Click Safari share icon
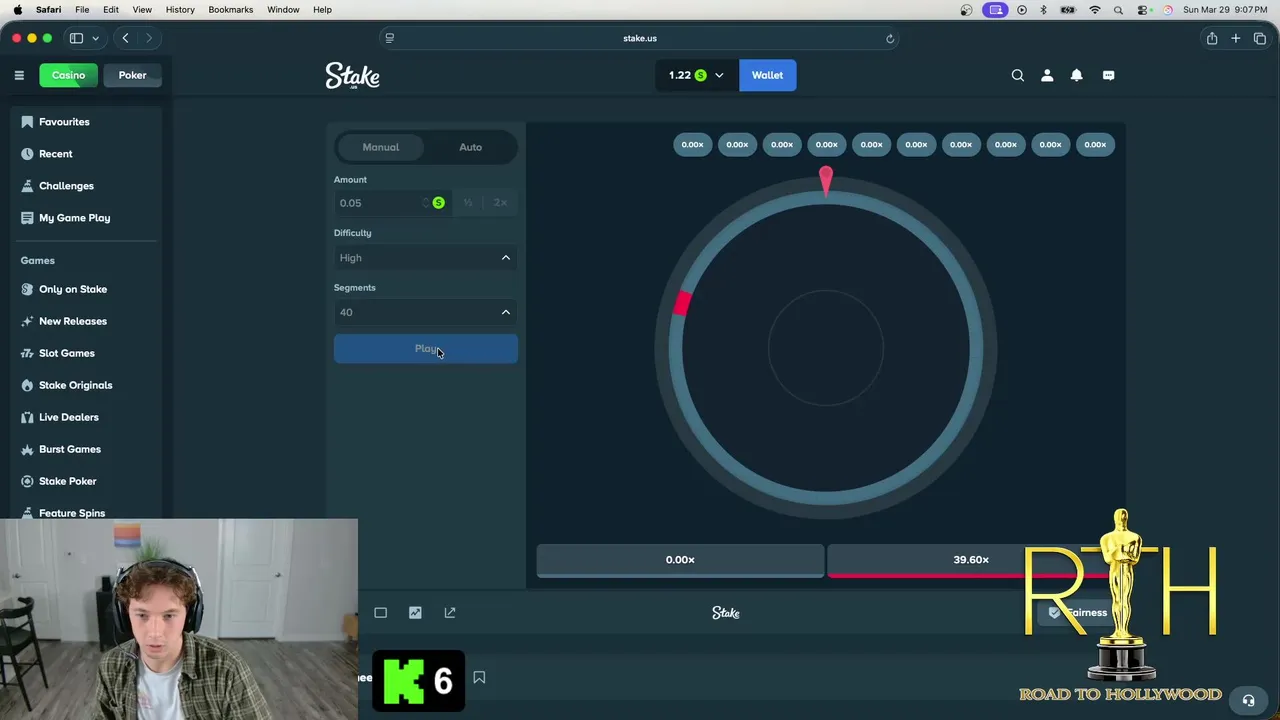 [x=1211, y=38]
